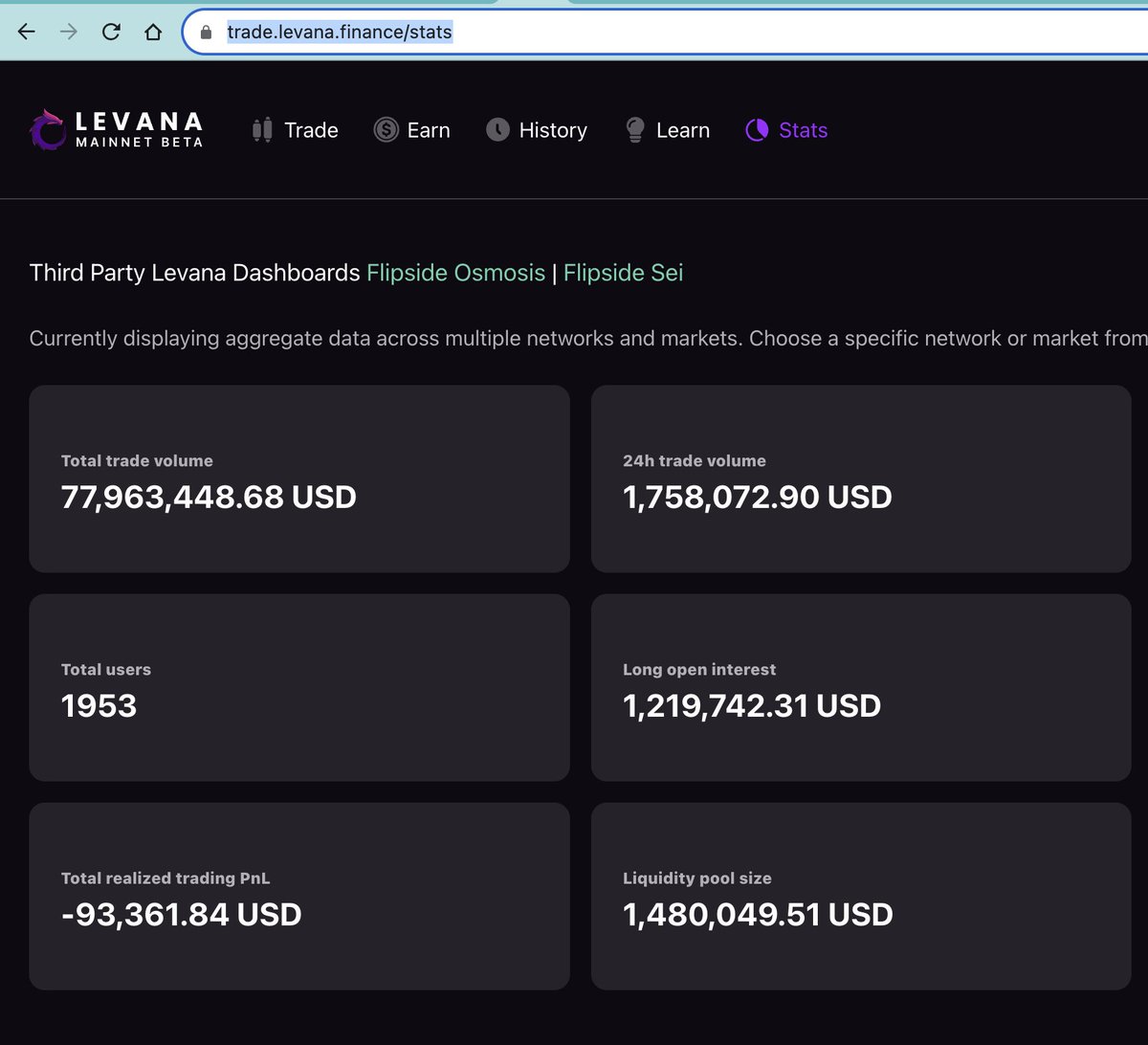1148x1045 pixels.
Task: Click the clock icon beside History
Action: [498, 129]
